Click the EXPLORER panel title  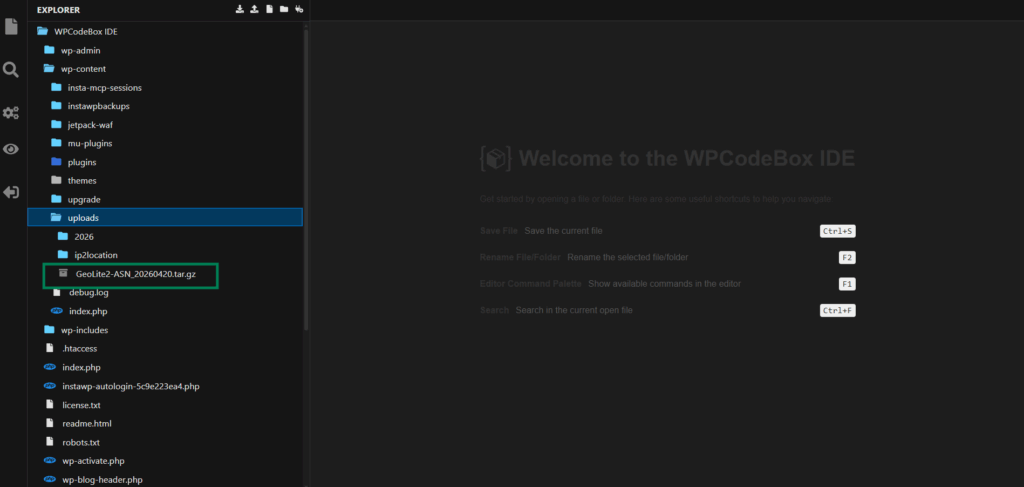point(58,10)
